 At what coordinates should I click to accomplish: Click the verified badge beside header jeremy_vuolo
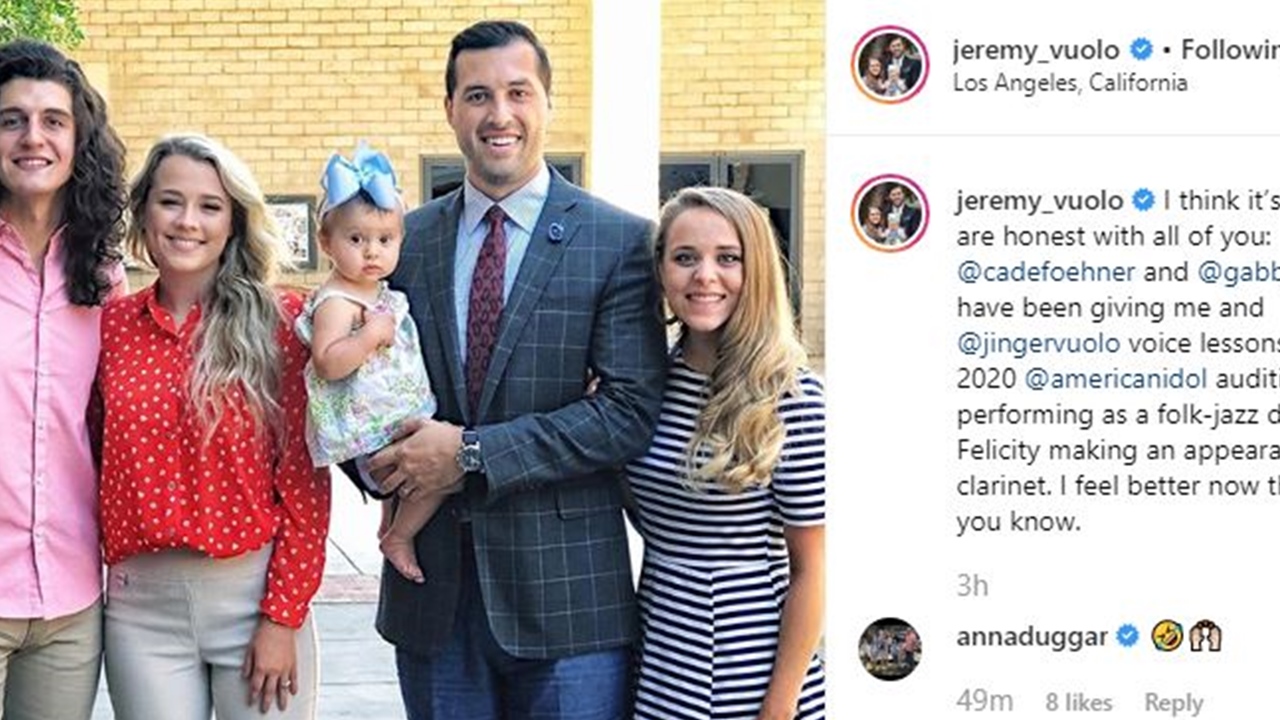click(1141, 49)
